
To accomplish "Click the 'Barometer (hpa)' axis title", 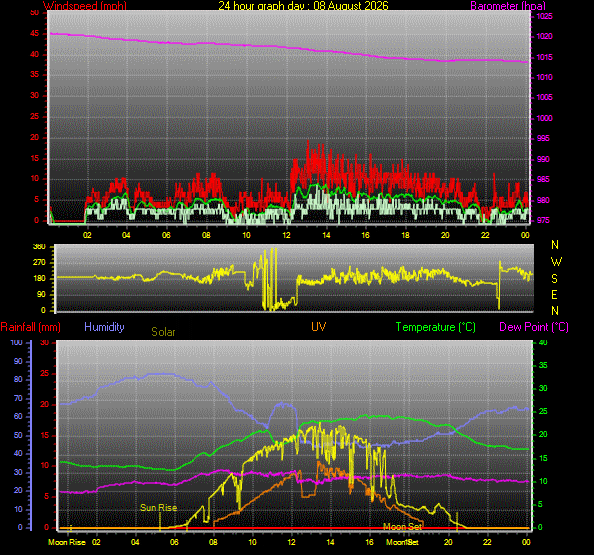I will point(508,6).
